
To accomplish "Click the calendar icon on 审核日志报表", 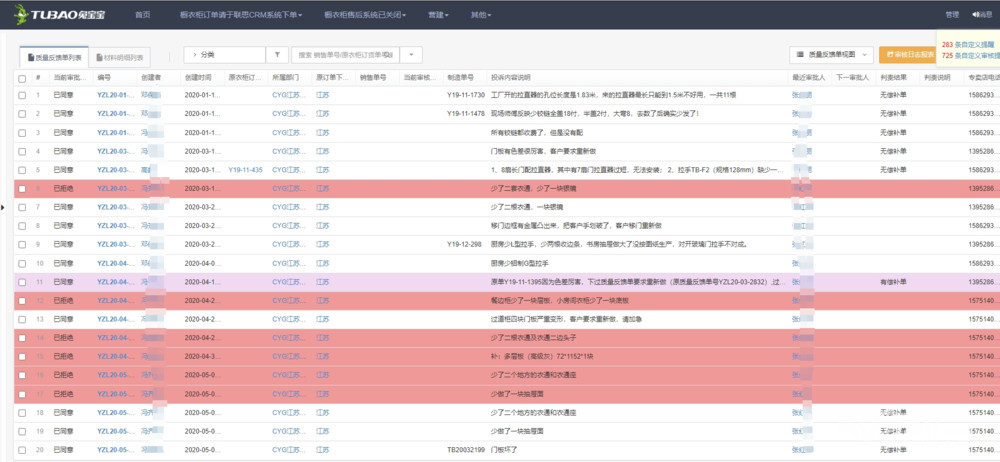I will (888, 55).
